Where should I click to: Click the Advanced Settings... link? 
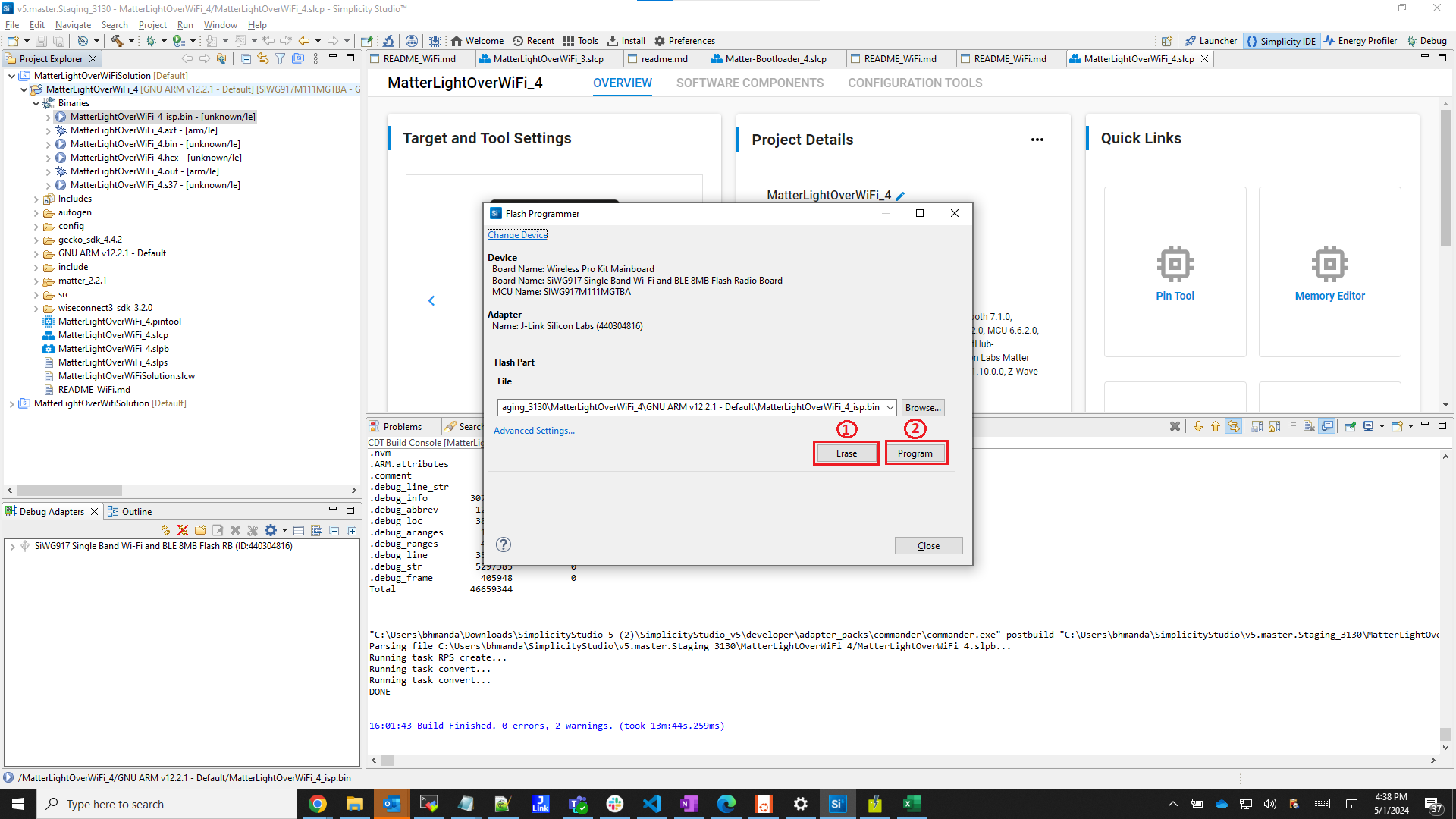534,431
